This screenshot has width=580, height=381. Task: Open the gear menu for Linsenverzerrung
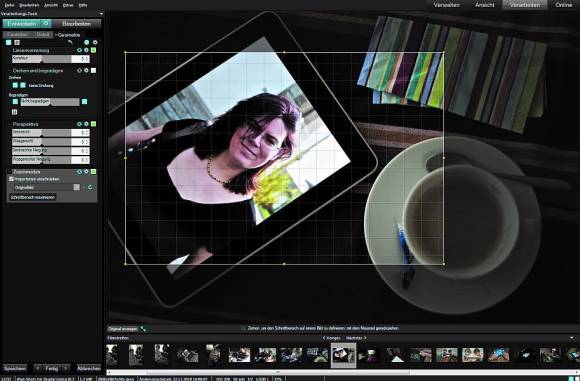click(x=86, y=50)
